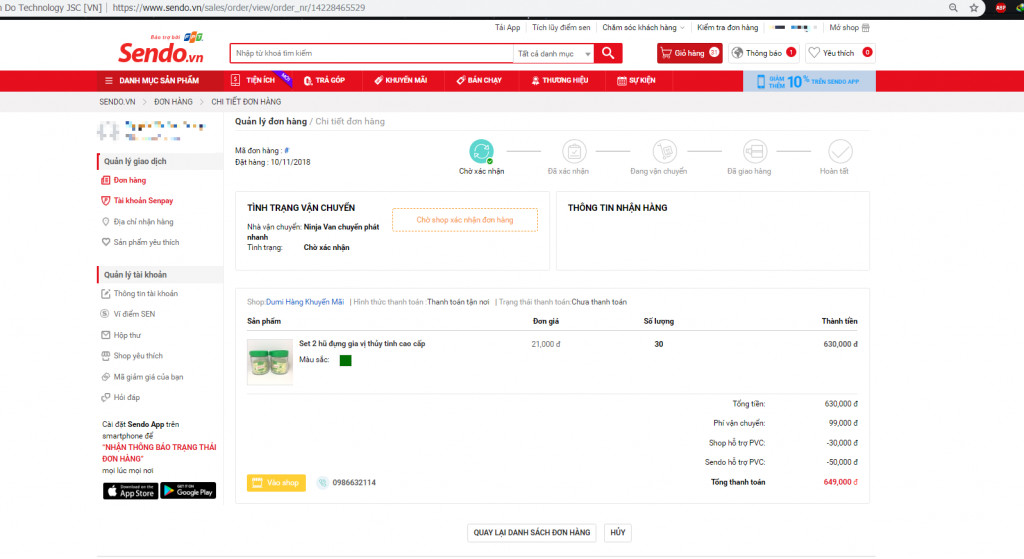Open Thông báo notifications globe icon
The width and height of the screenshot is (1024, 559).
point(763,53)
